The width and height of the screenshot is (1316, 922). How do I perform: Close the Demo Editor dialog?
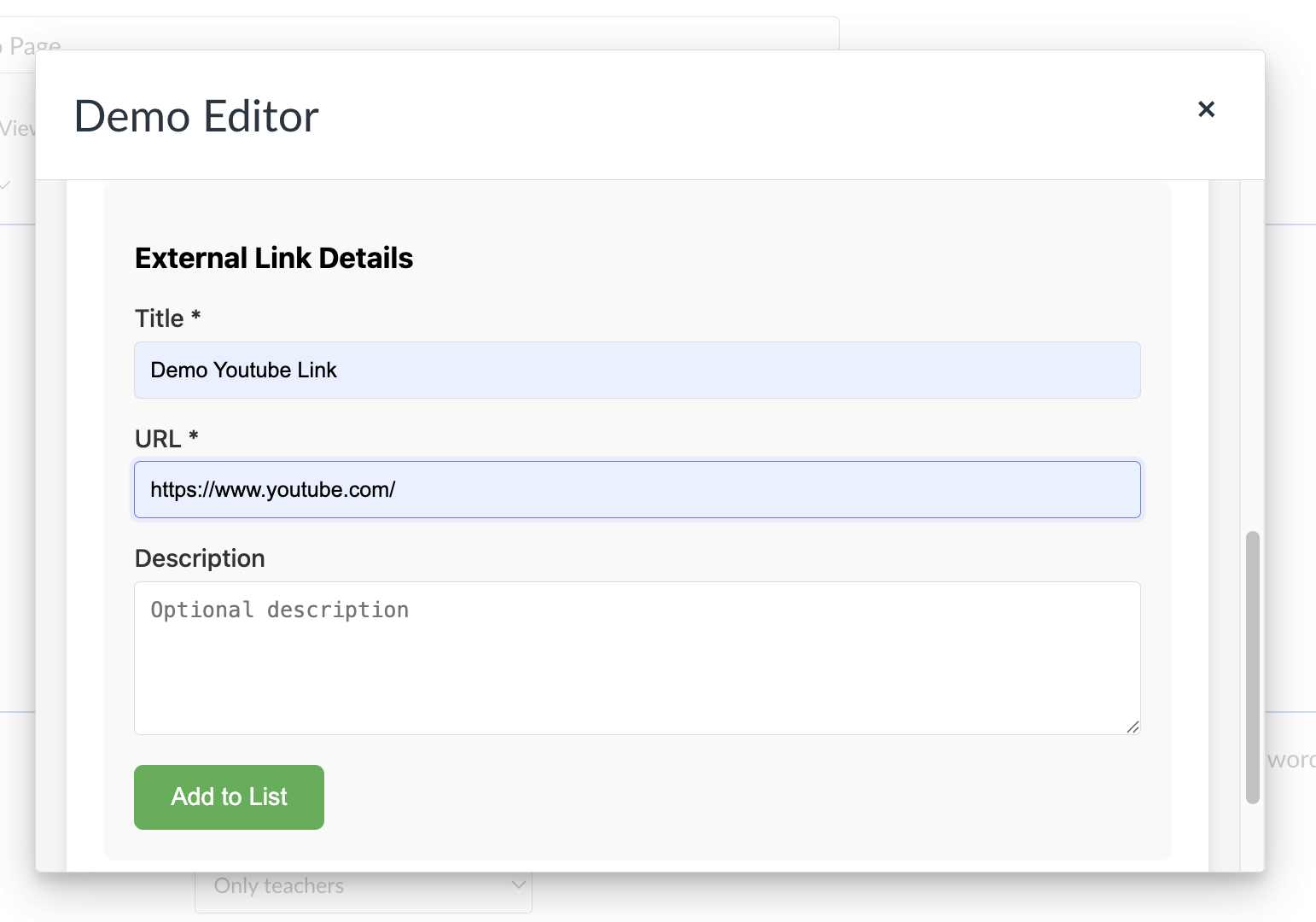(1206, 109)
